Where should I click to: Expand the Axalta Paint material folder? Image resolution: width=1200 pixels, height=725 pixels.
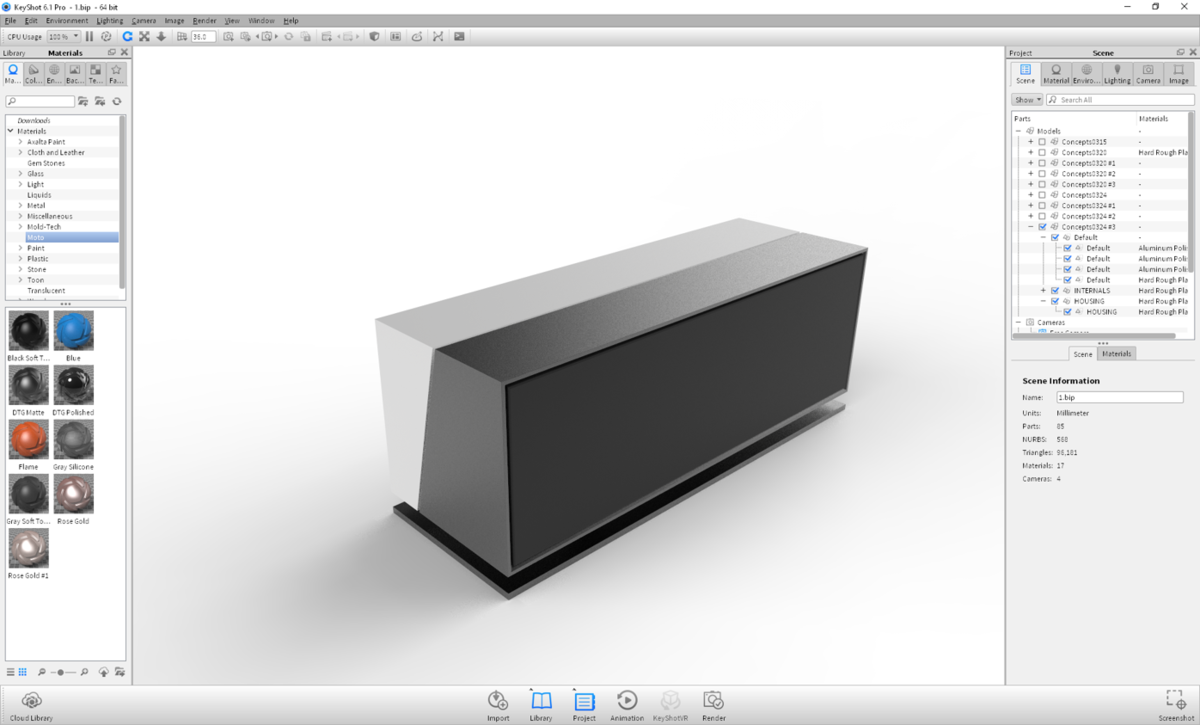pos(20,142)
